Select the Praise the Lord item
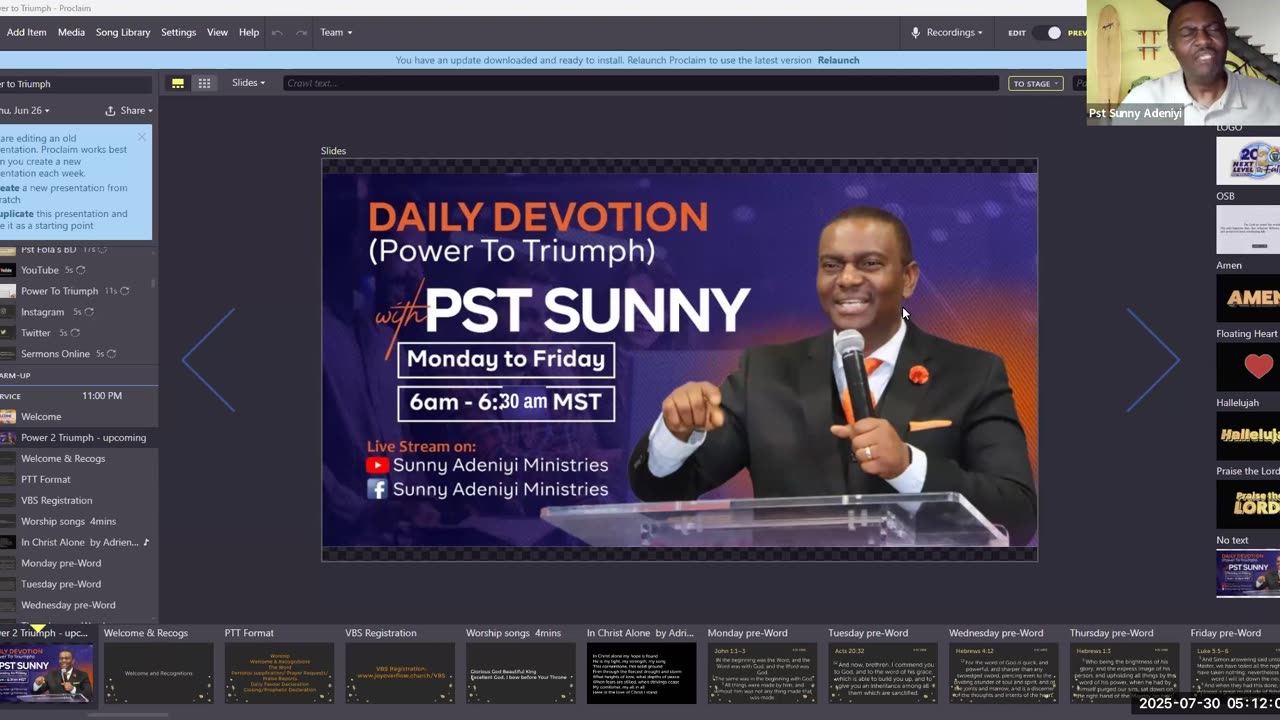The image size is (1280, 720). 1248,504
